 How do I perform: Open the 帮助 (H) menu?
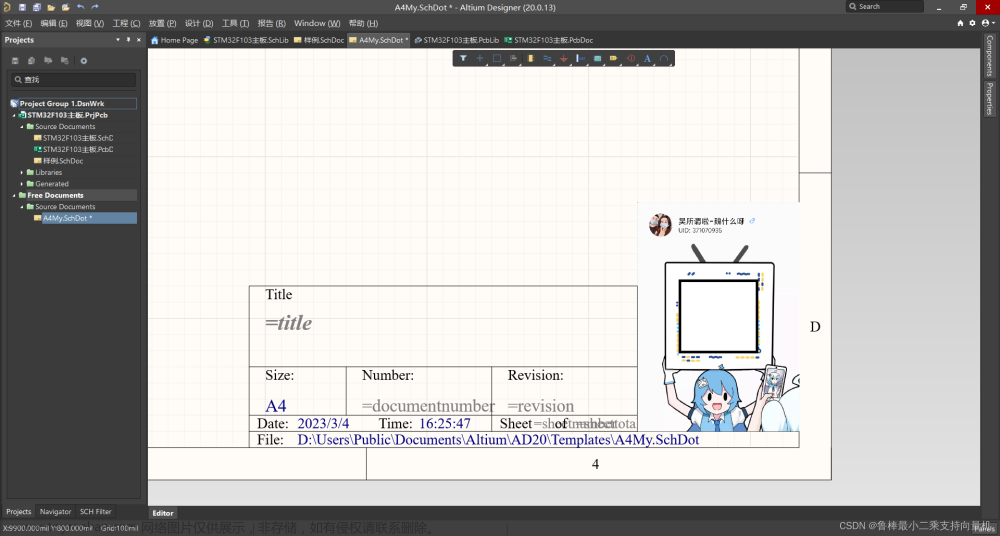pyautogui.click(x=364, y=23)
